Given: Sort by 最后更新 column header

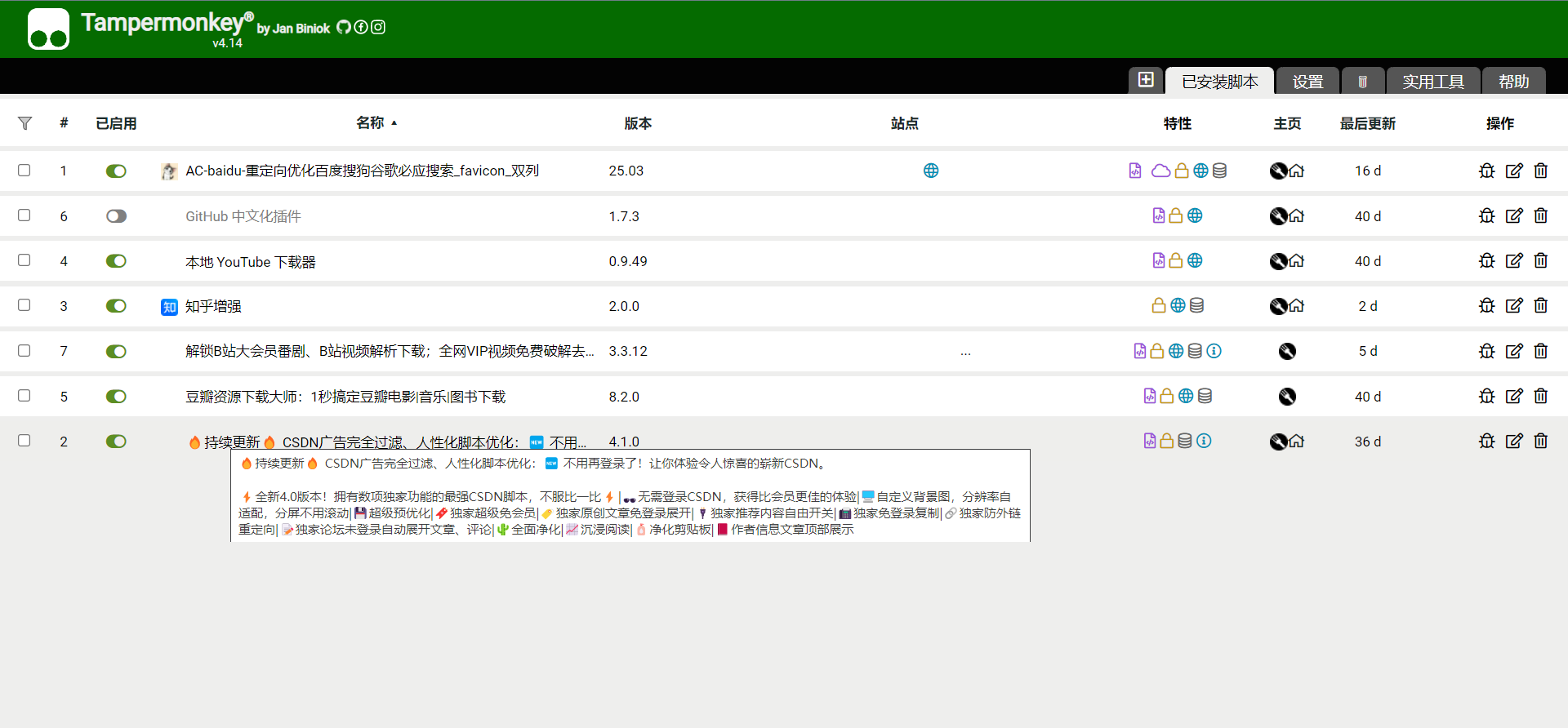Looking at the screenshot, I should (x=1367, y=123).
